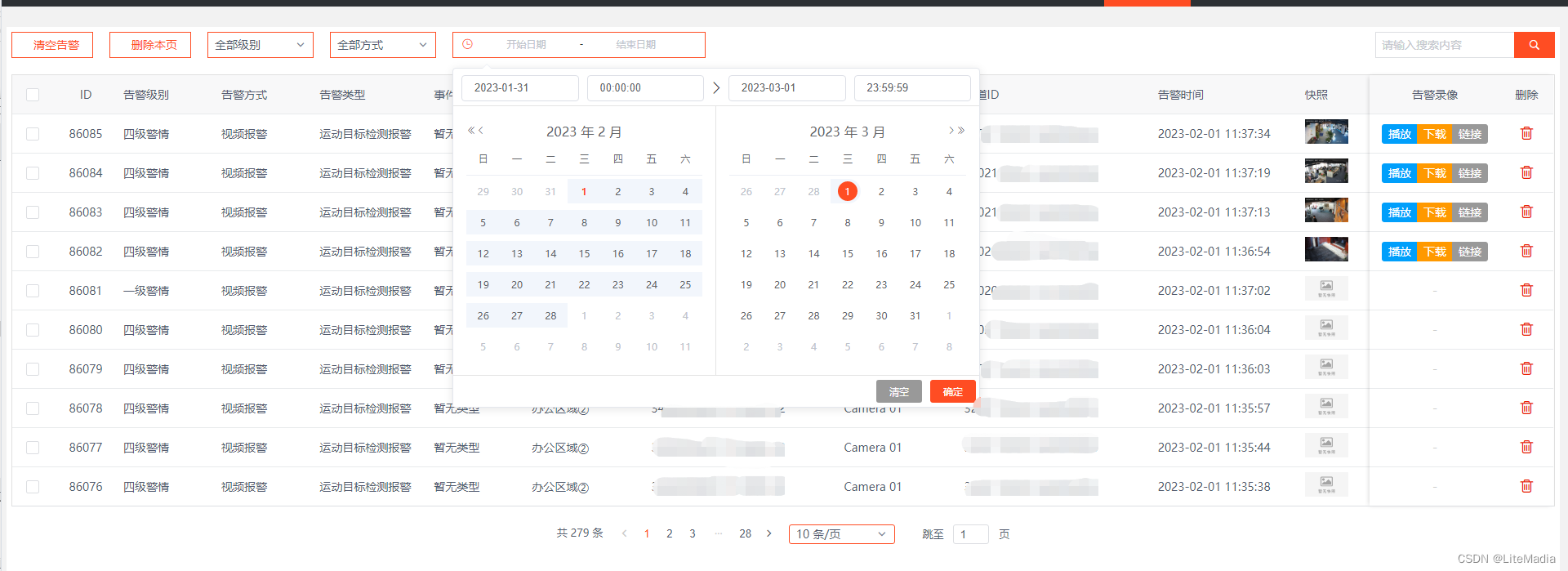Open placeholder snapshot for alarm 86078

pos(1326,406)
